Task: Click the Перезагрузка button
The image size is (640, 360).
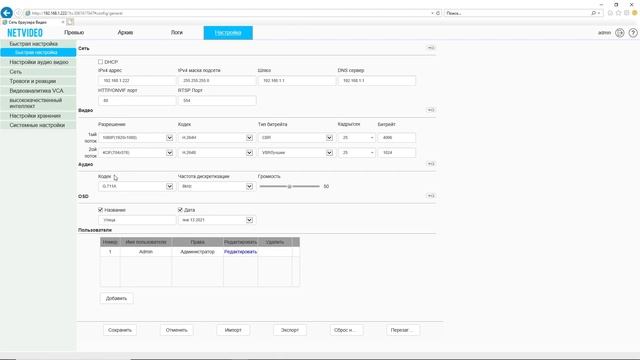Action: [403, 330]
